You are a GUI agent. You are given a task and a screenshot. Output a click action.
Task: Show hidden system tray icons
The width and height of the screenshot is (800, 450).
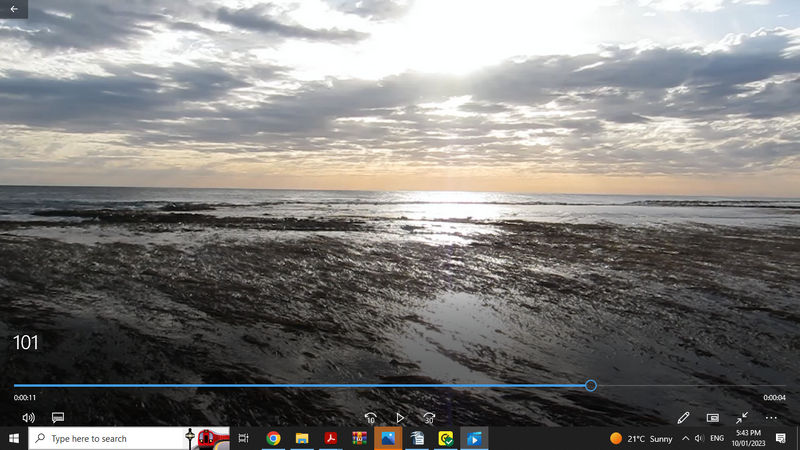click(685, 438)
